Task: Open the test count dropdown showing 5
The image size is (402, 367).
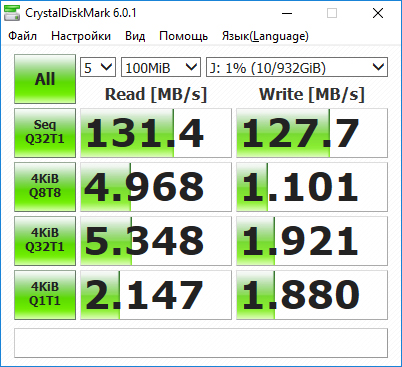Action: (98, 67)
